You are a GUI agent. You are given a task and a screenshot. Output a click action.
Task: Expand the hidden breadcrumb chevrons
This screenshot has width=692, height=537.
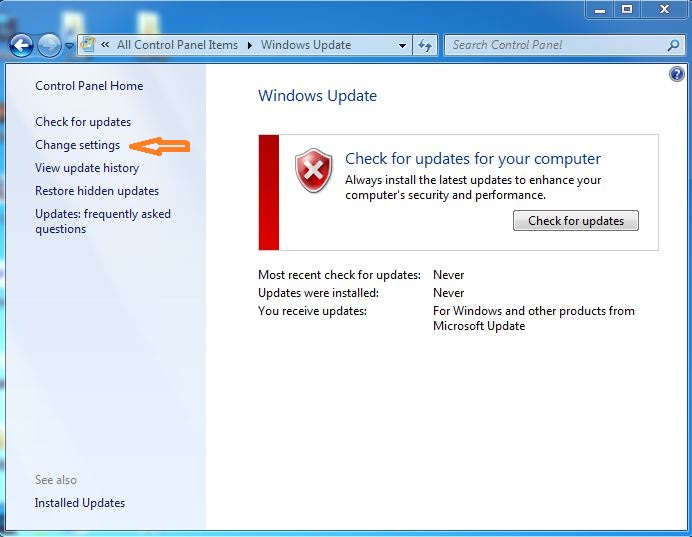point(105,44)
